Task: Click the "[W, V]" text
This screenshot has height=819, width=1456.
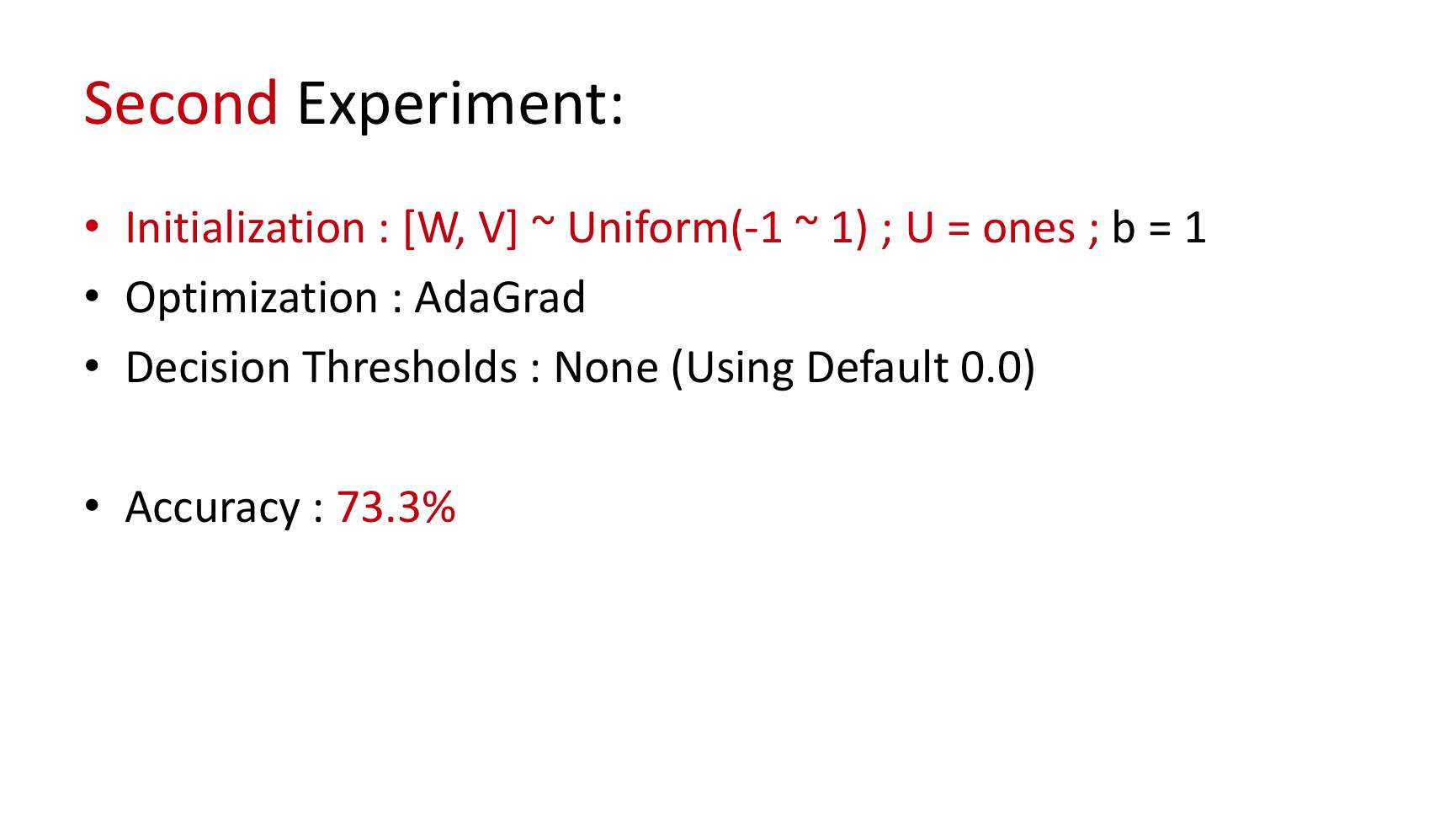Action: [460, 228]
